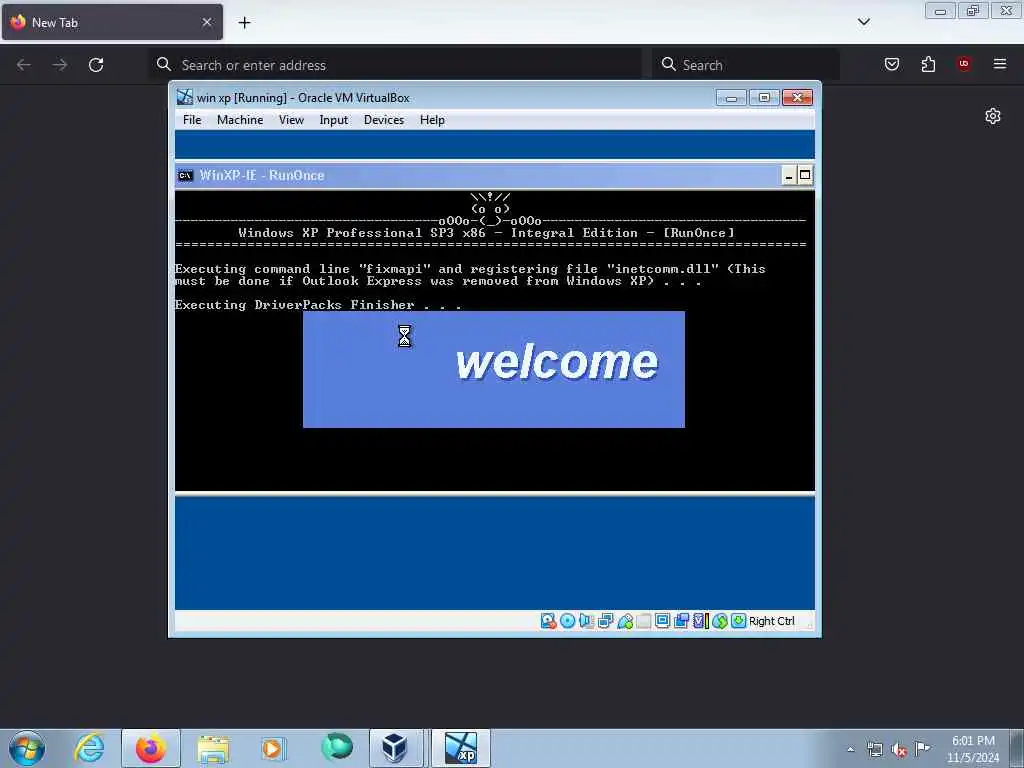The image size is (1024, 768).
Task: Click the VirtualBox window title bar icon
Action: click(185, 98)
